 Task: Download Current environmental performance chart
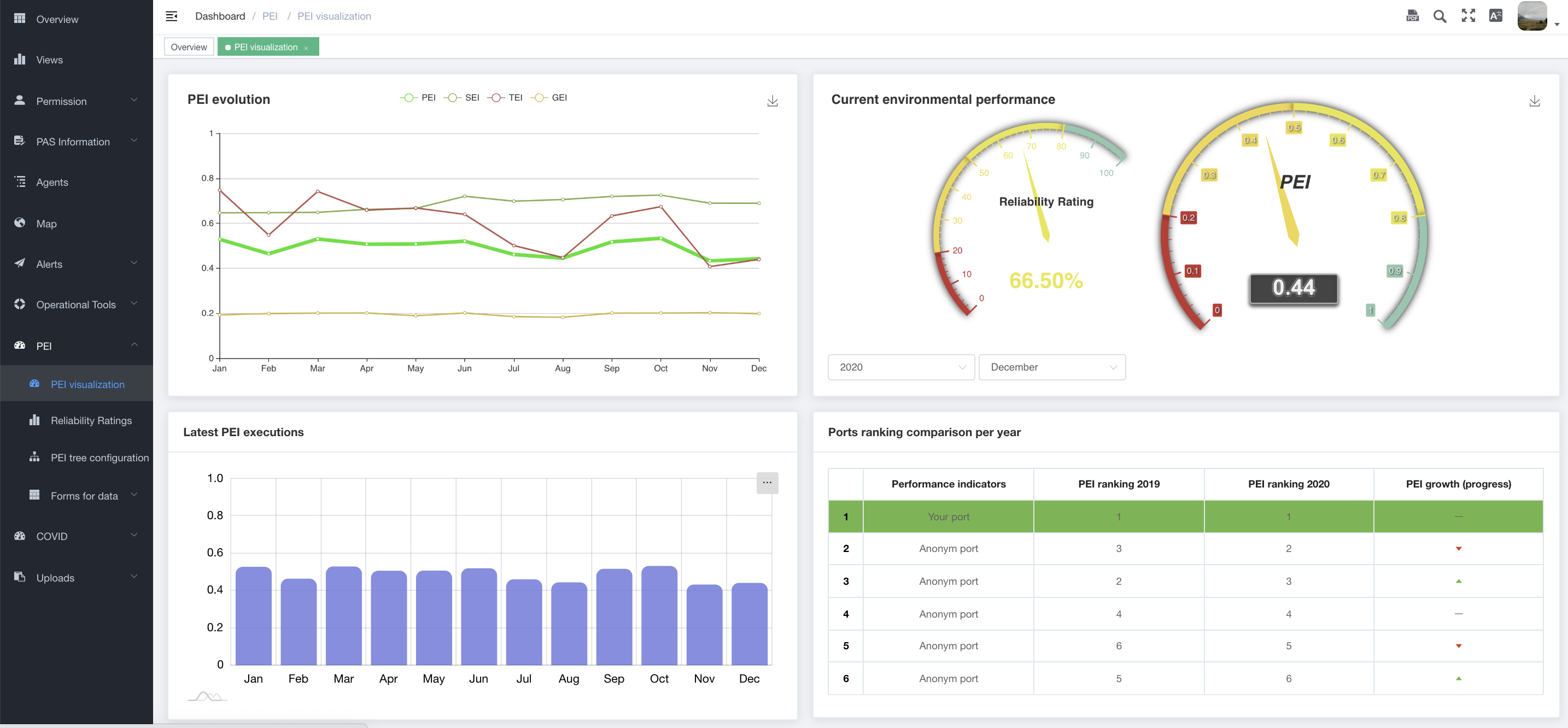(1535, 101)
